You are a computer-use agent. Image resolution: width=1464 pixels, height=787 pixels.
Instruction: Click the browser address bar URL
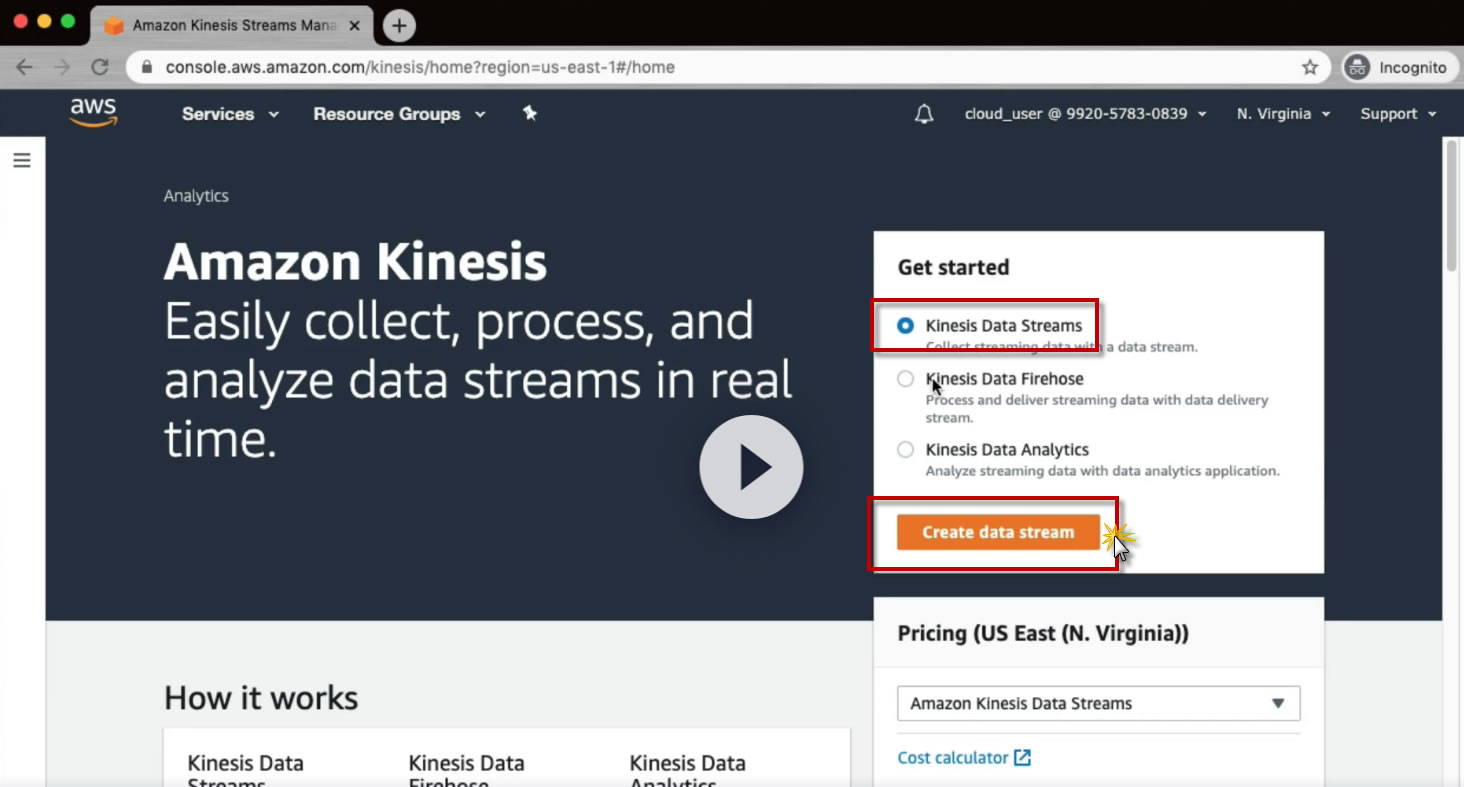420,67
